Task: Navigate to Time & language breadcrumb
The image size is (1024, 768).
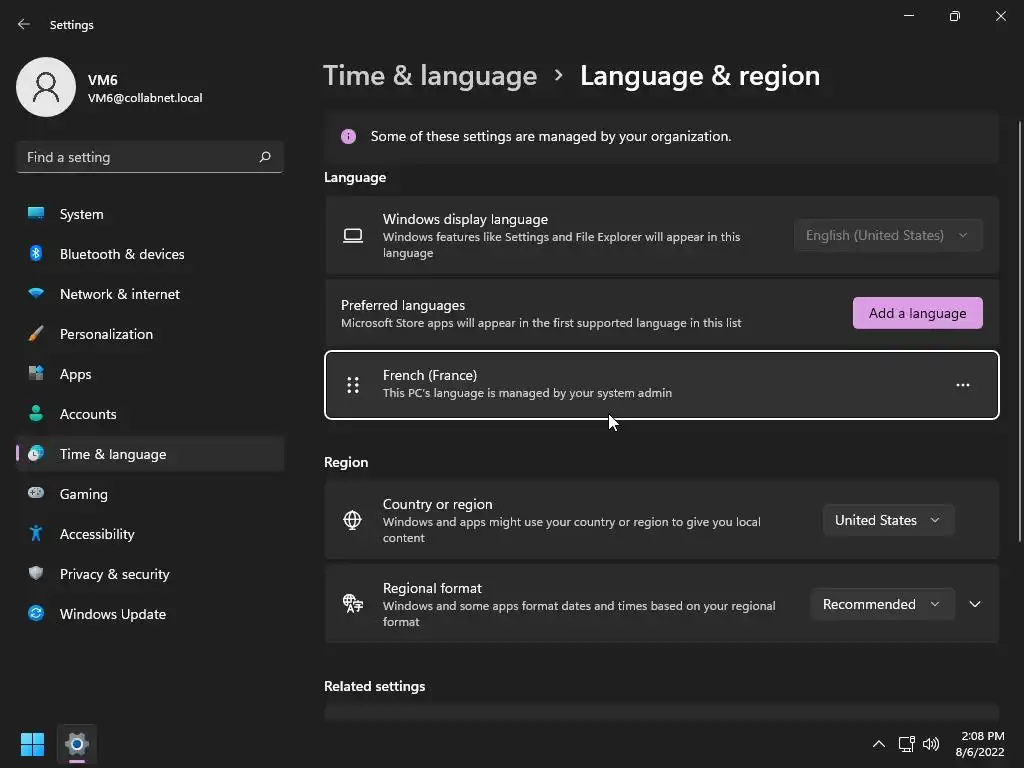Action: [x=430, y=76]
